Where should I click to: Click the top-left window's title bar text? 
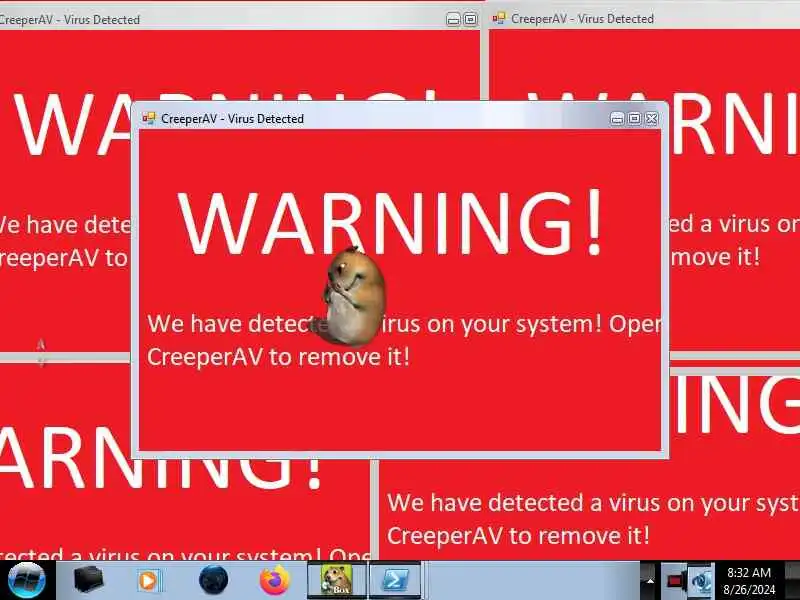pyautogui.click(x=69, y=20)
